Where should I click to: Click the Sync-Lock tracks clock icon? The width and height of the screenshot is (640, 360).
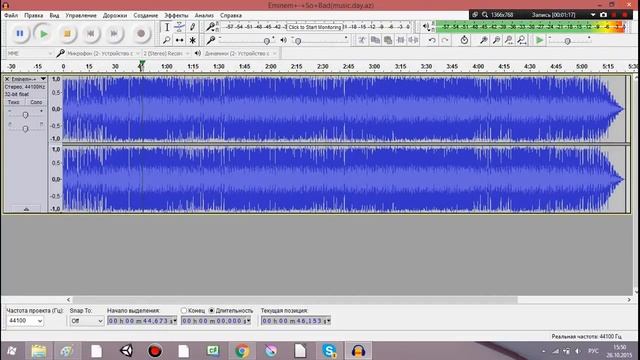coord(464,40)
